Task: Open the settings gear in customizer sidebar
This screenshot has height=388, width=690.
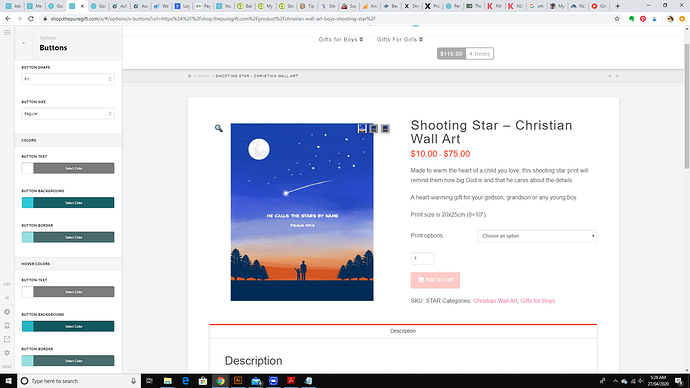Action: (7, 353)
